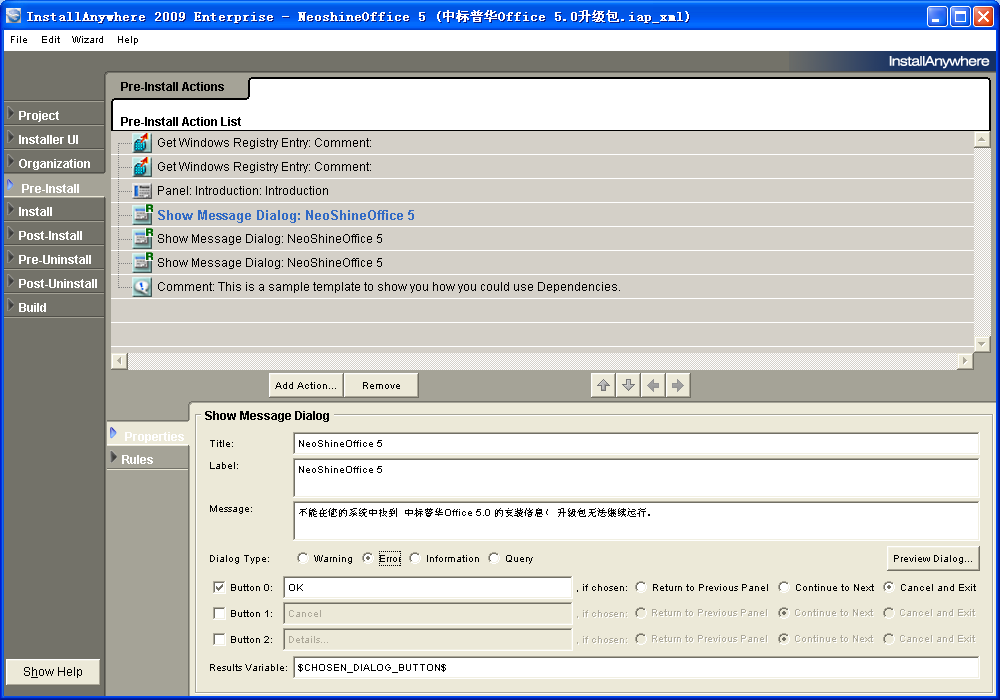
Task: Open the Wizard menu
Action: (x=87, y=40)
